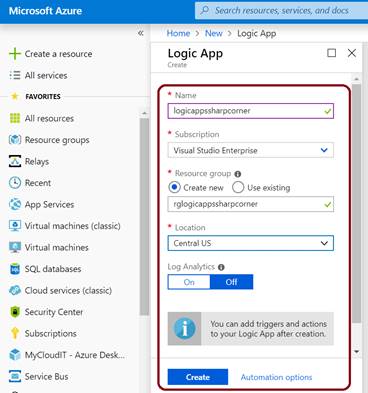Image resolution: width=368 pixels, height=393 pixels.
Task: Click the form scrollbar up arrow
Action: click(356, 79)
